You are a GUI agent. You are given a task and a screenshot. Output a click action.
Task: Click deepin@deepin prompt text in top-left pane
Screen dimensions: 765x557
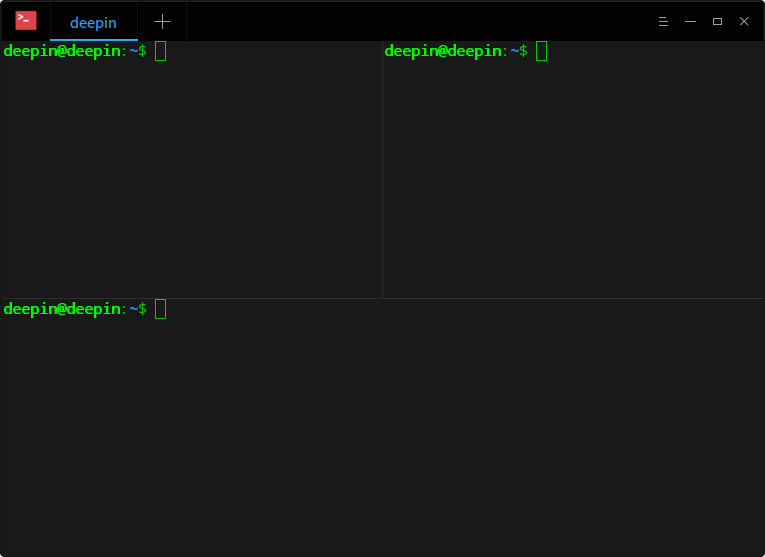coord(61,51)
